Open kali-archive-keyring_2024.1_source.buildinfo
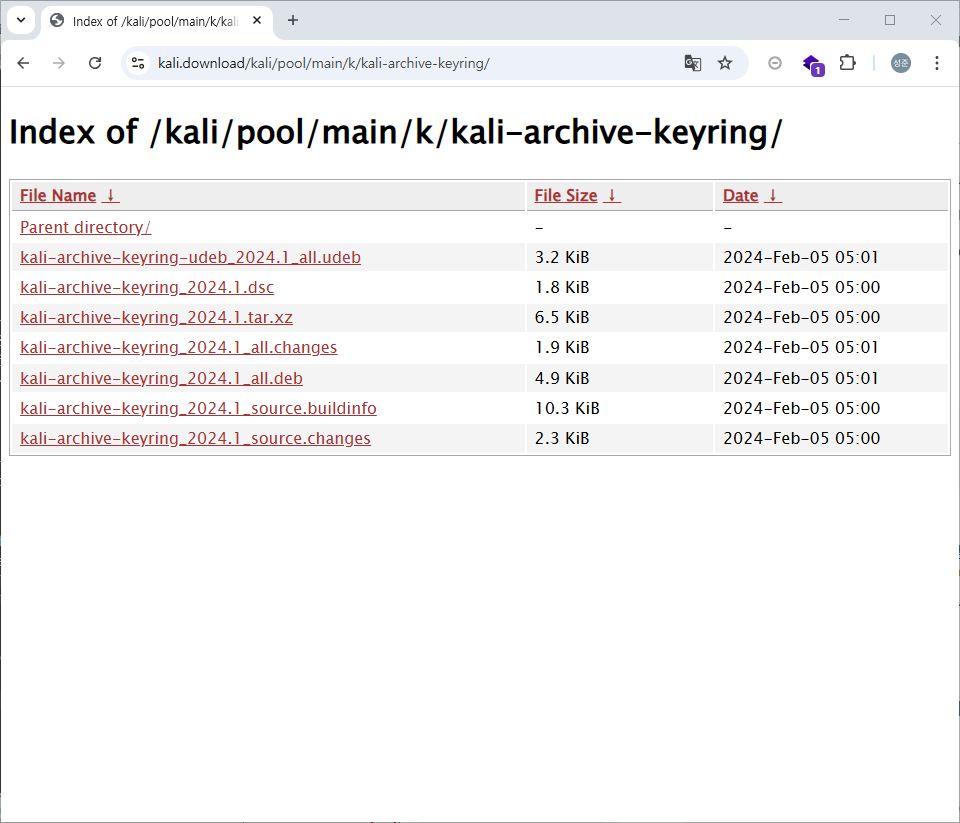This screenshot has width=960, height=823. (198, 408)
